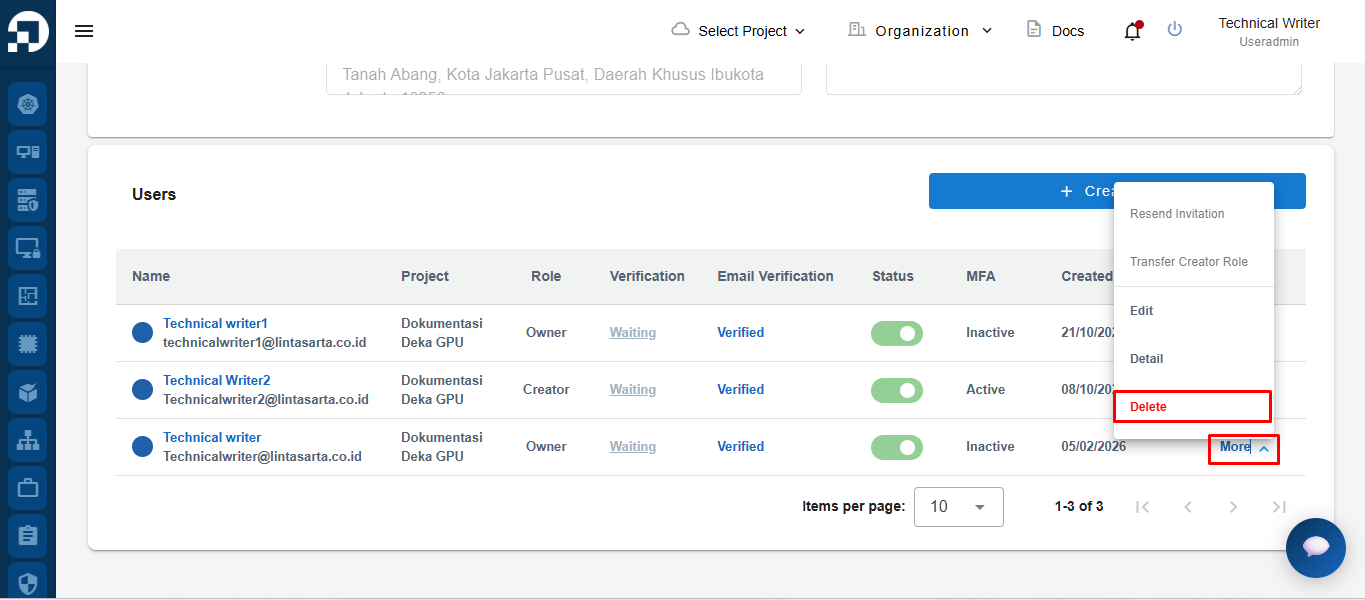Toggle status for Technical writer1
The width and height of the screenshot is (1365, 600).
tap(896, 333)
